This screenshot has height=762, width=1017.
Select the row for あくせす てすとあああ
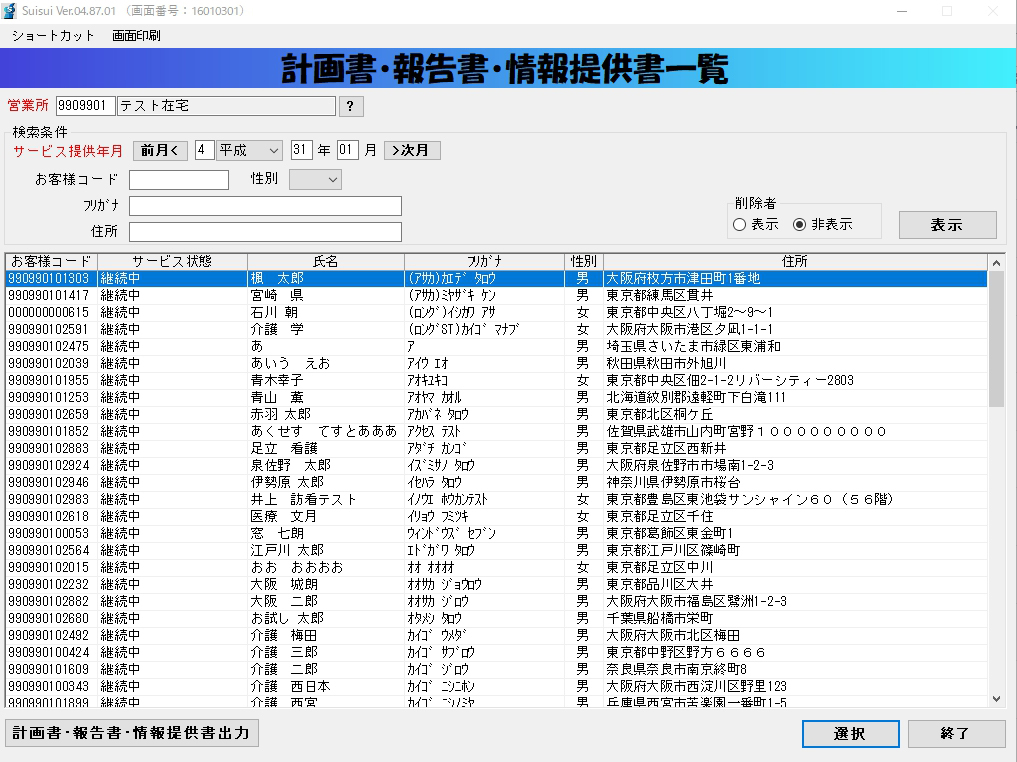click(x=496, y=431)
